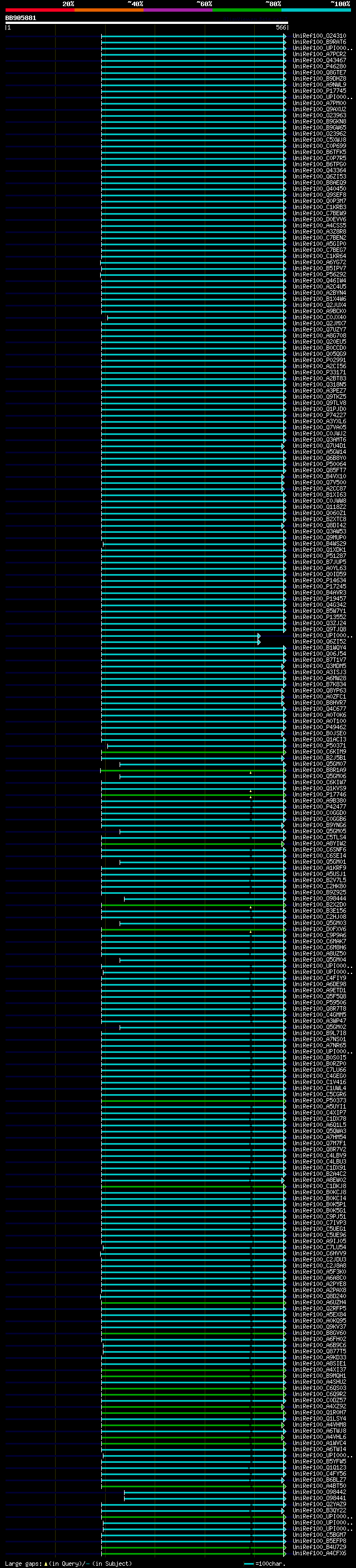Select the label UniRef100_D0EVV6
This screenshot has height=1568, width=356.
[x=319, y=219]
